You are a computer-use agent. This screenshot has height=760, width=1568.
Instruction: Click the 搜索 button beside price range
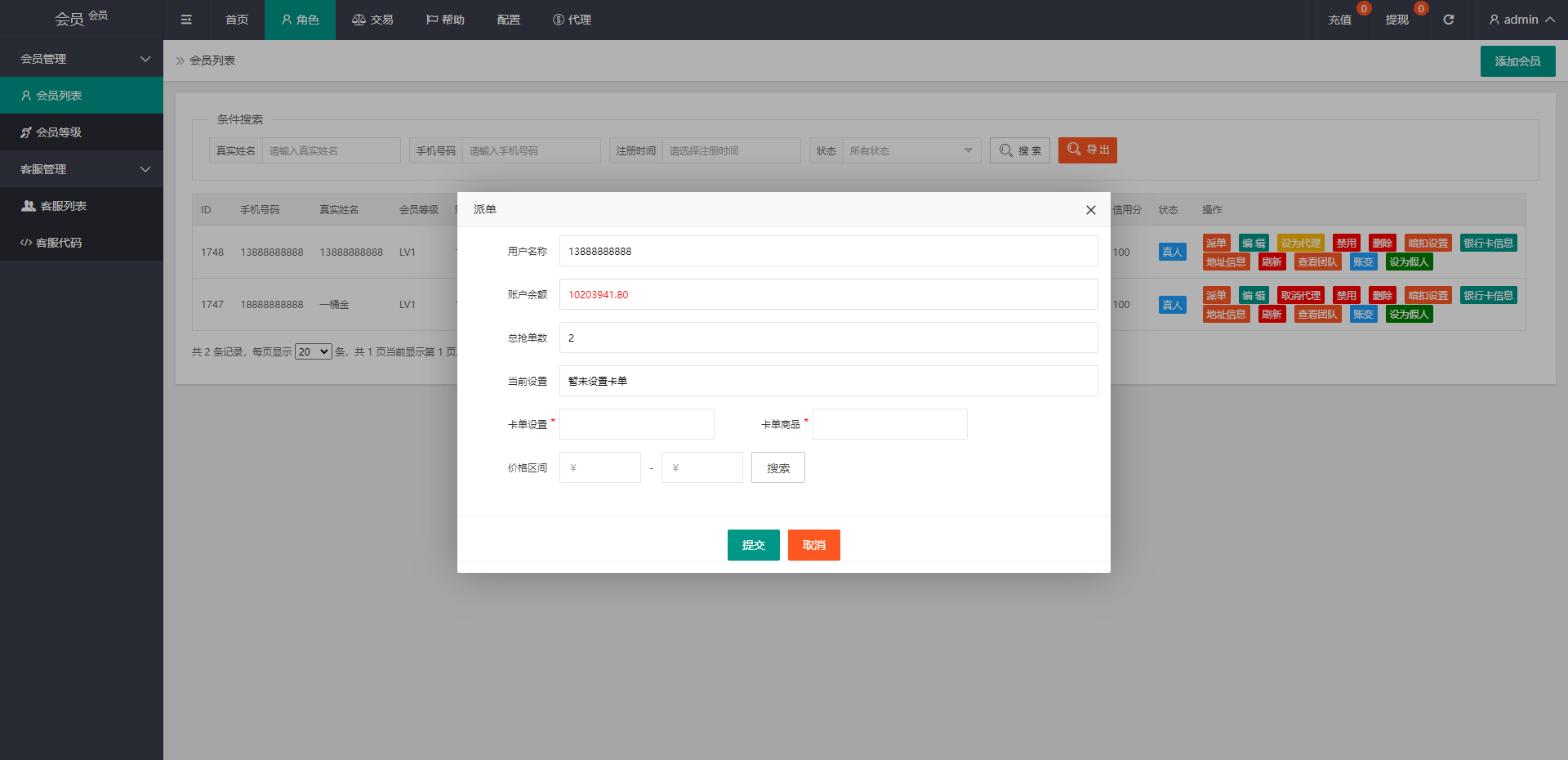point(777,468)
